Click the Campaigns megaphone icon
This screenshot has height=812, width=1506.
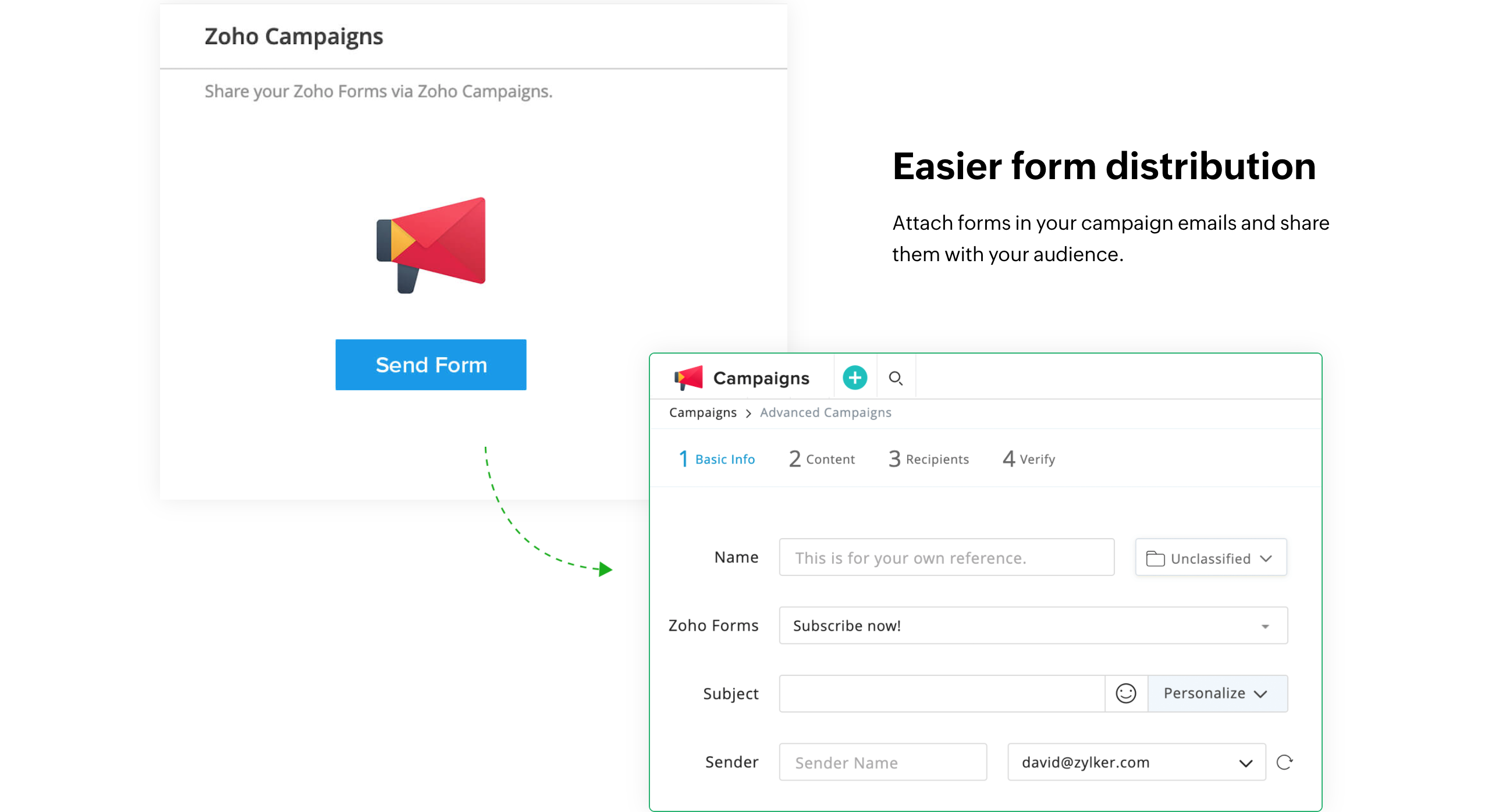click(691, 378)
